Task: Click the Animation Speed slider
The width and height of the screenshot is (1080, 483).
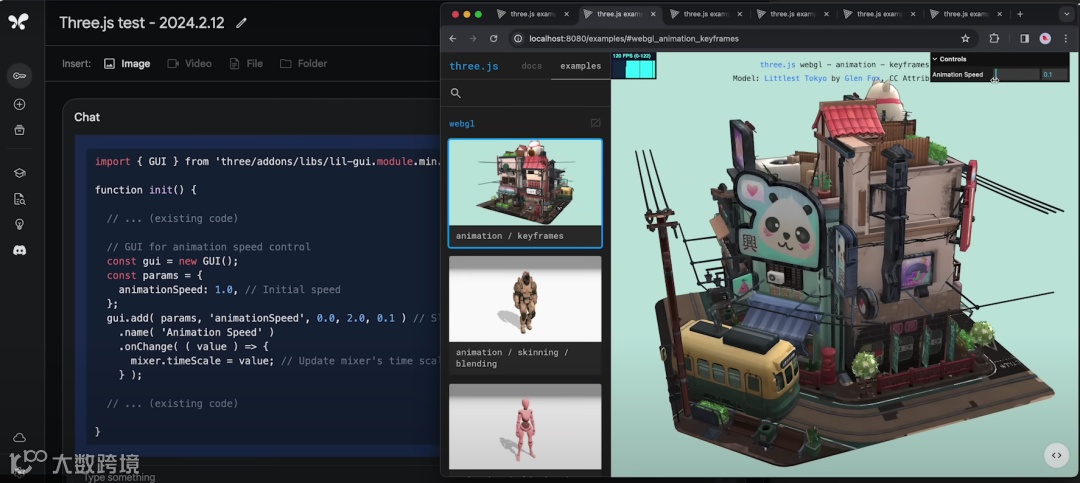Action: [1016, 74]
